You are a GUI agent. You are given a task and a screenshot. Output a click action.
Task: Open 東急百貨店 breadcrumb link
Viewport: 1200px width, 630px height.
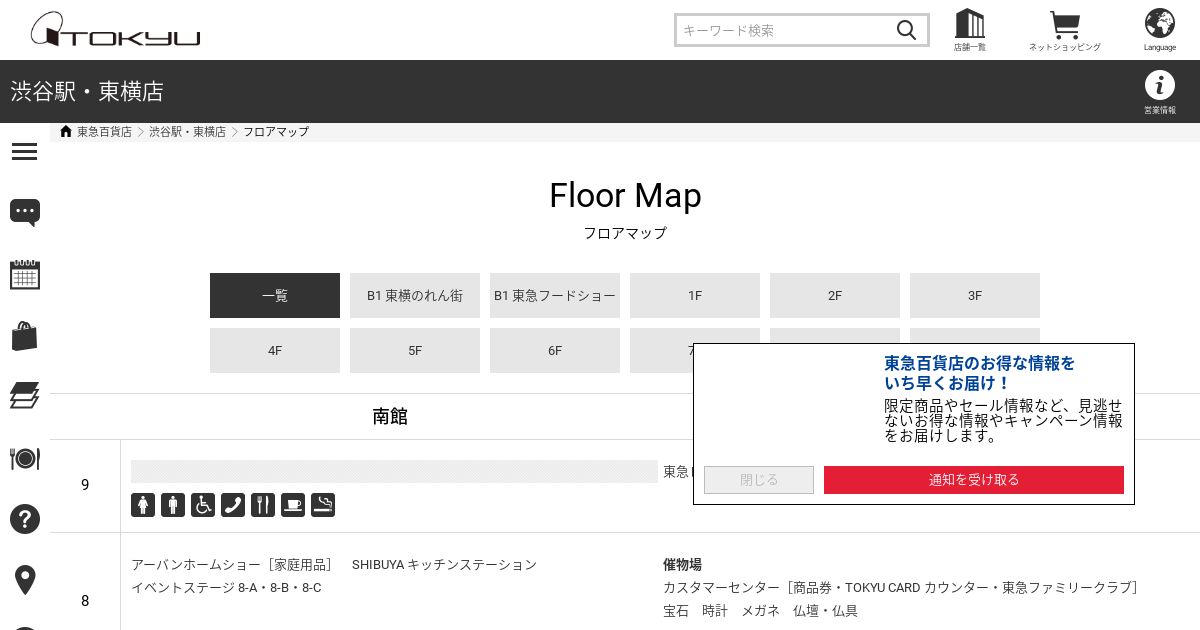tap(104, 132)
